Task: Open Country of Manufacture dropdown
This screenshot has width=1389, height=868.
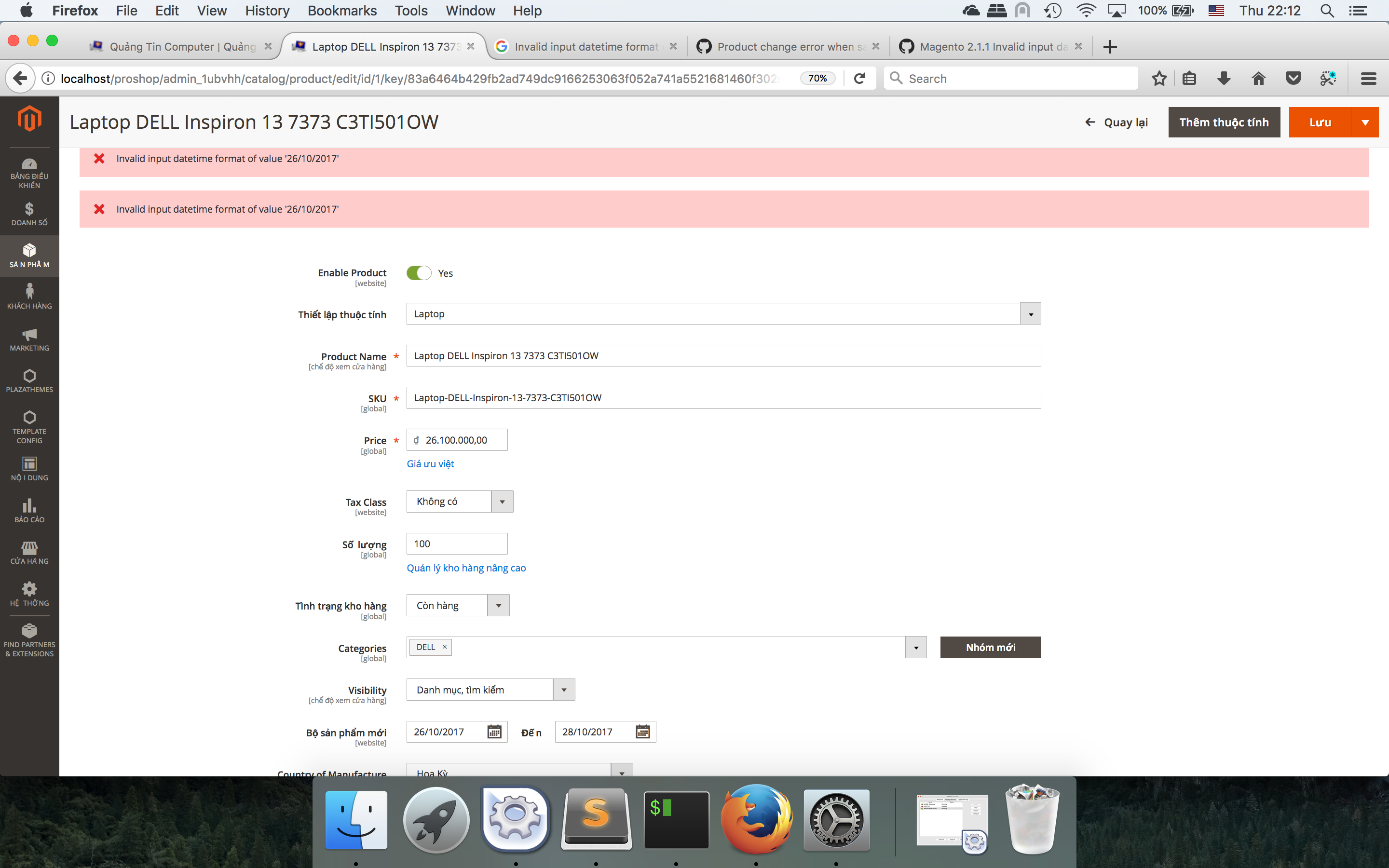Action: tap(519, 771)
